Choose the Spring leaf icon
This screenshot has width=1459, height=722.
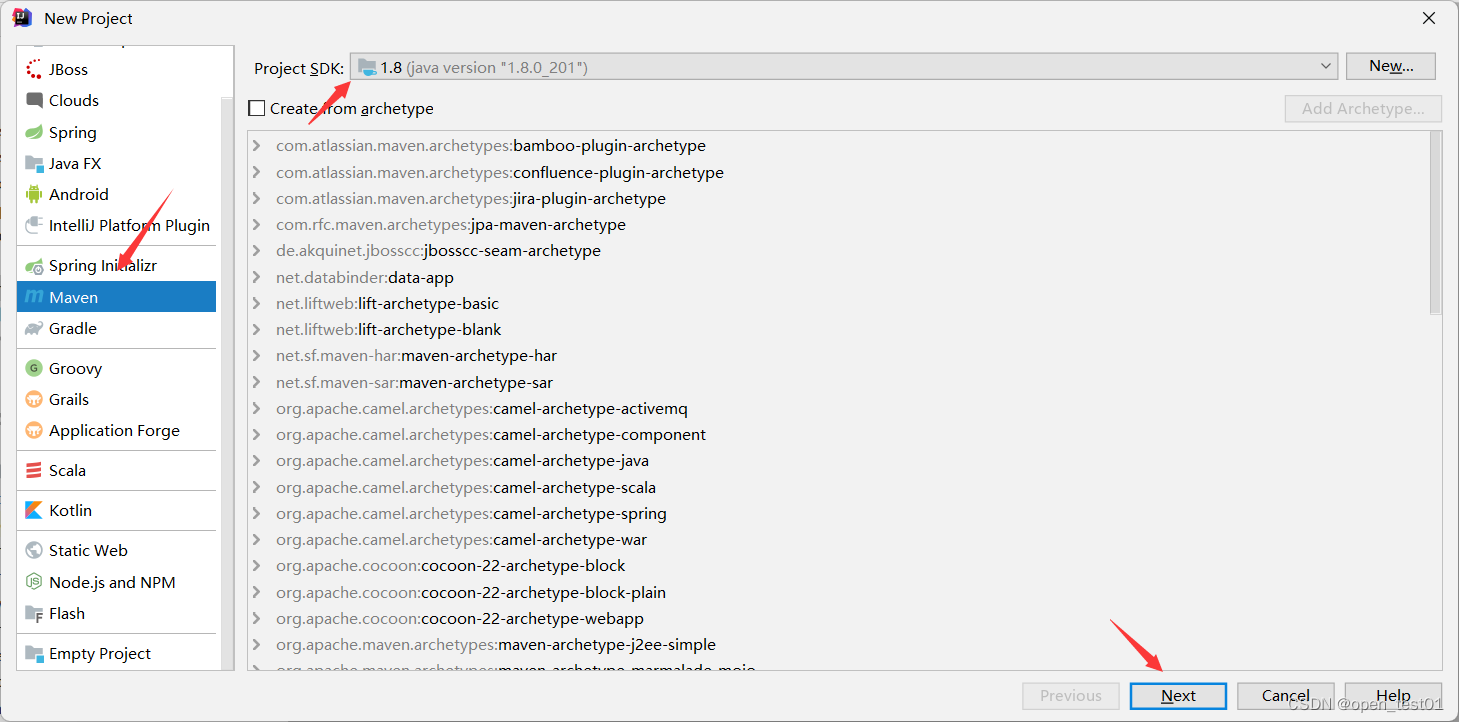pyautogui.click(x=34, y=132)
